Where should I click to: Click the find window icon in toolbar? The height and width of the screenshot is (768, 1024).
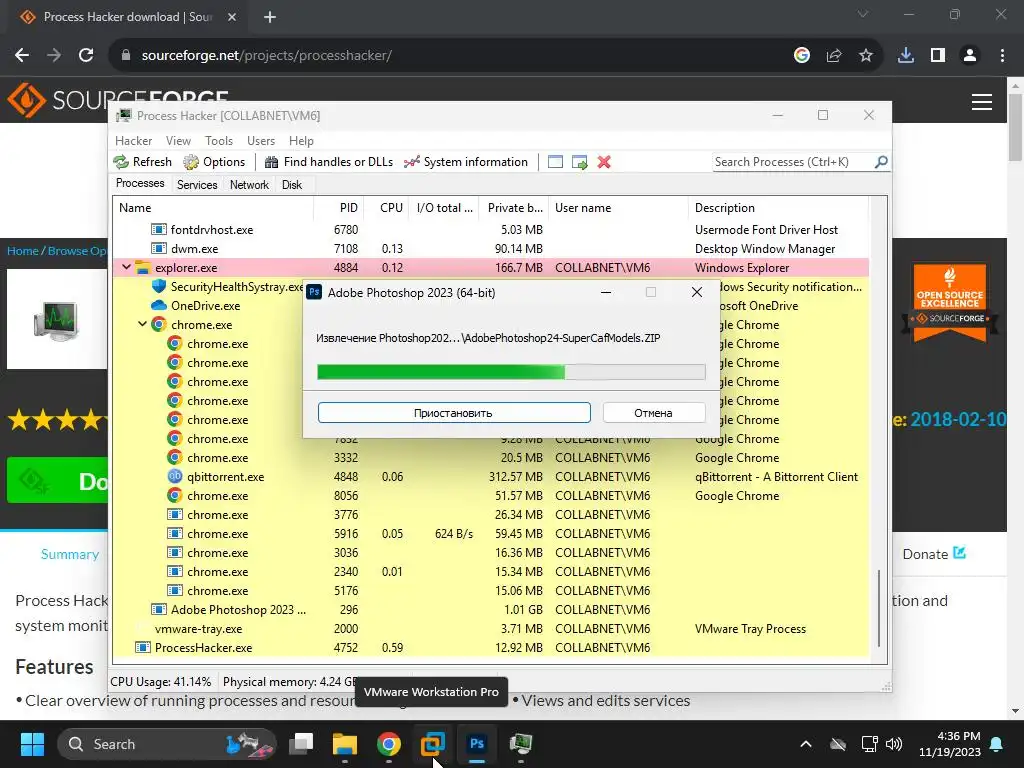[555, 162]
